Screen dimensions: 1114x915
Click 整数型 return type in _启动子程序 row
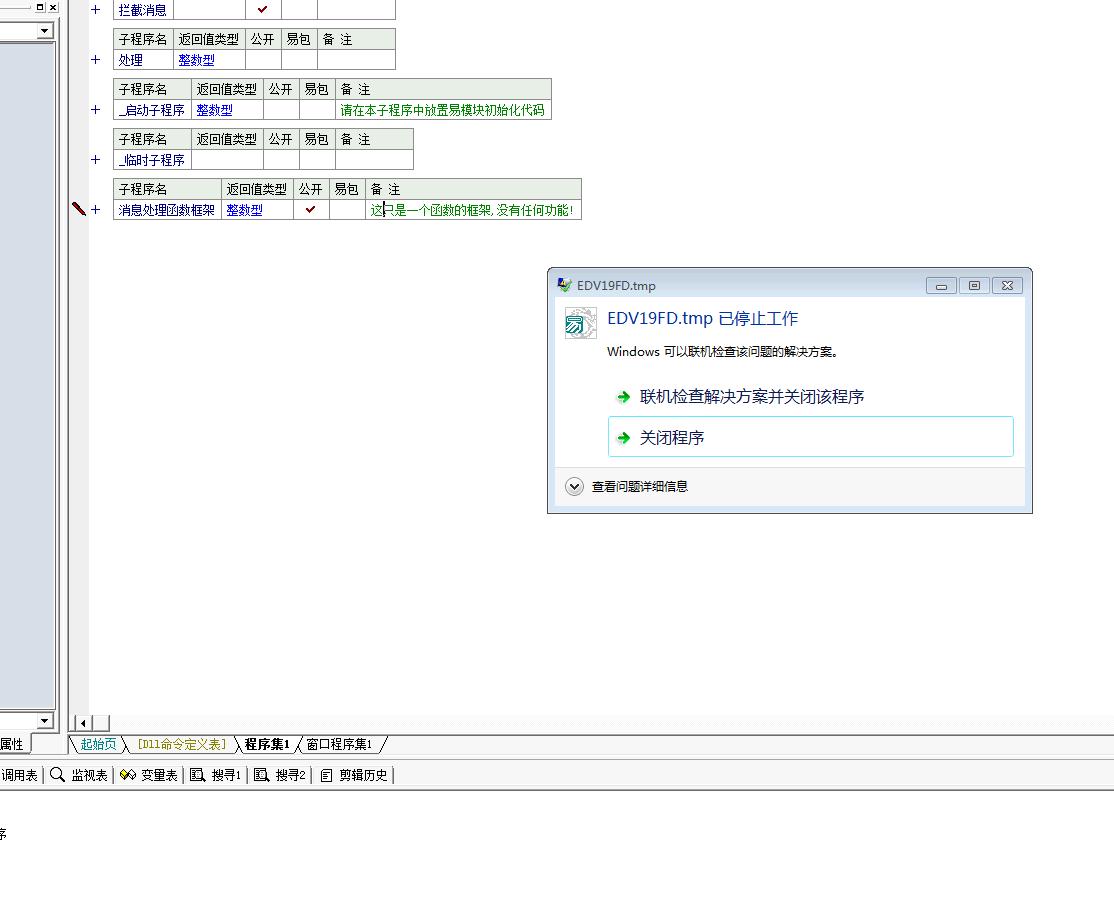click(x=215, y=109)
